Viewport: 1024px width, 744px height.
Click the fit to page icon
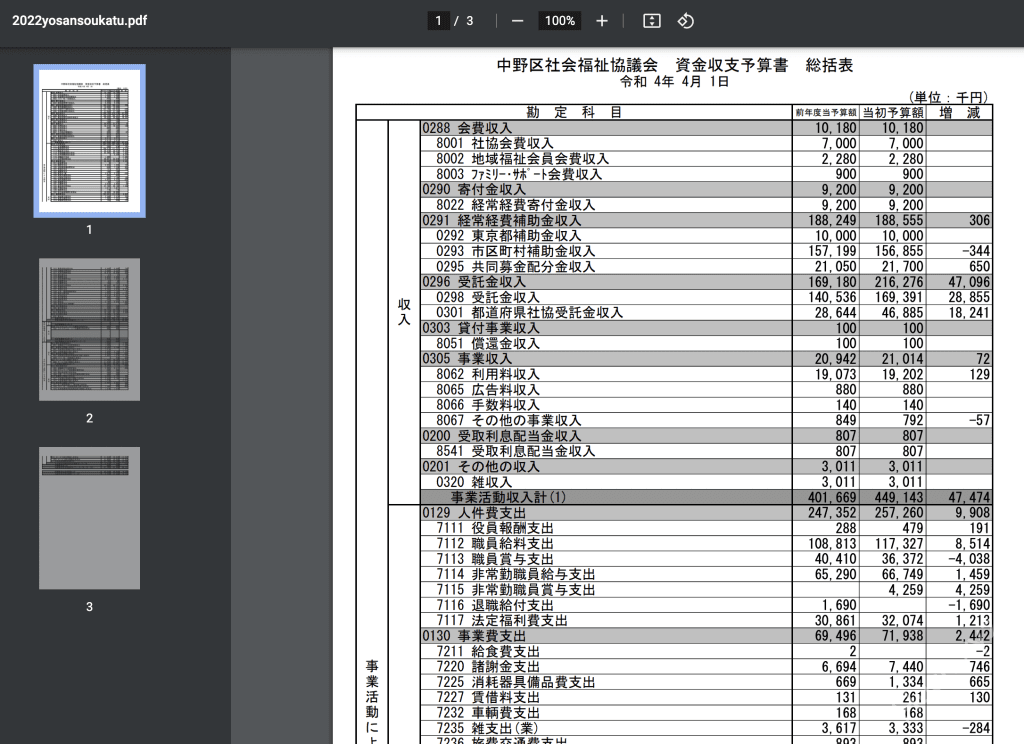[x=652, y=21]
